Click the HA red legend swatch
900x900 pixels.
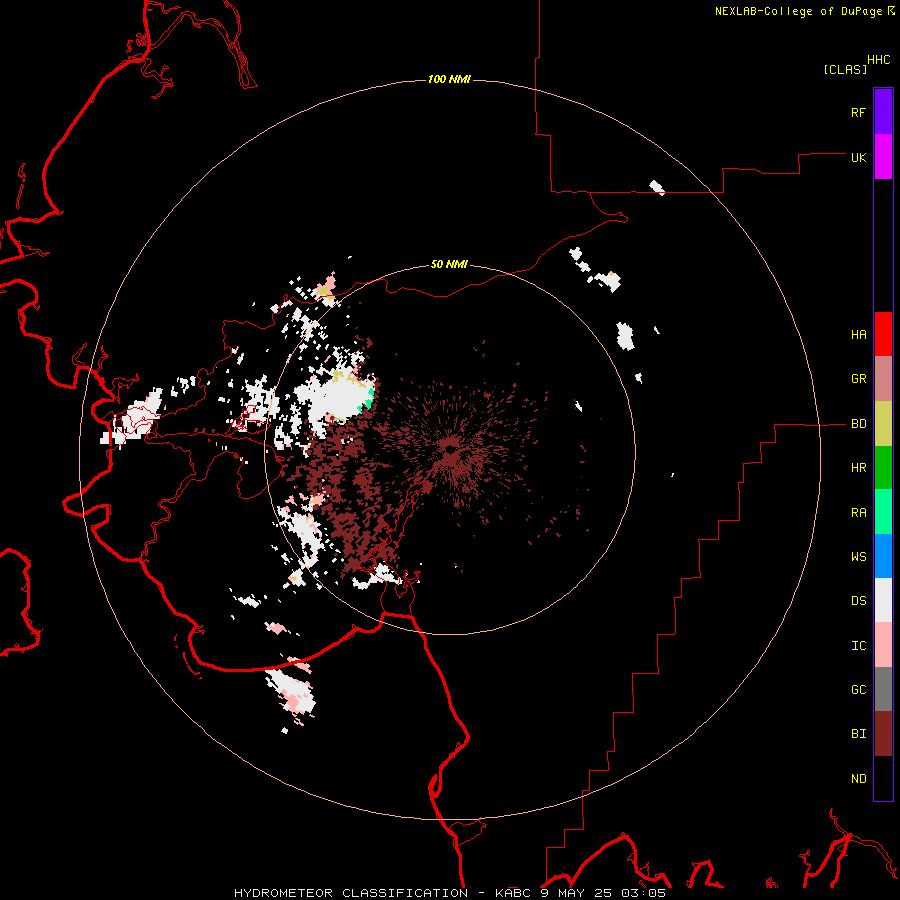pos(883,334)
